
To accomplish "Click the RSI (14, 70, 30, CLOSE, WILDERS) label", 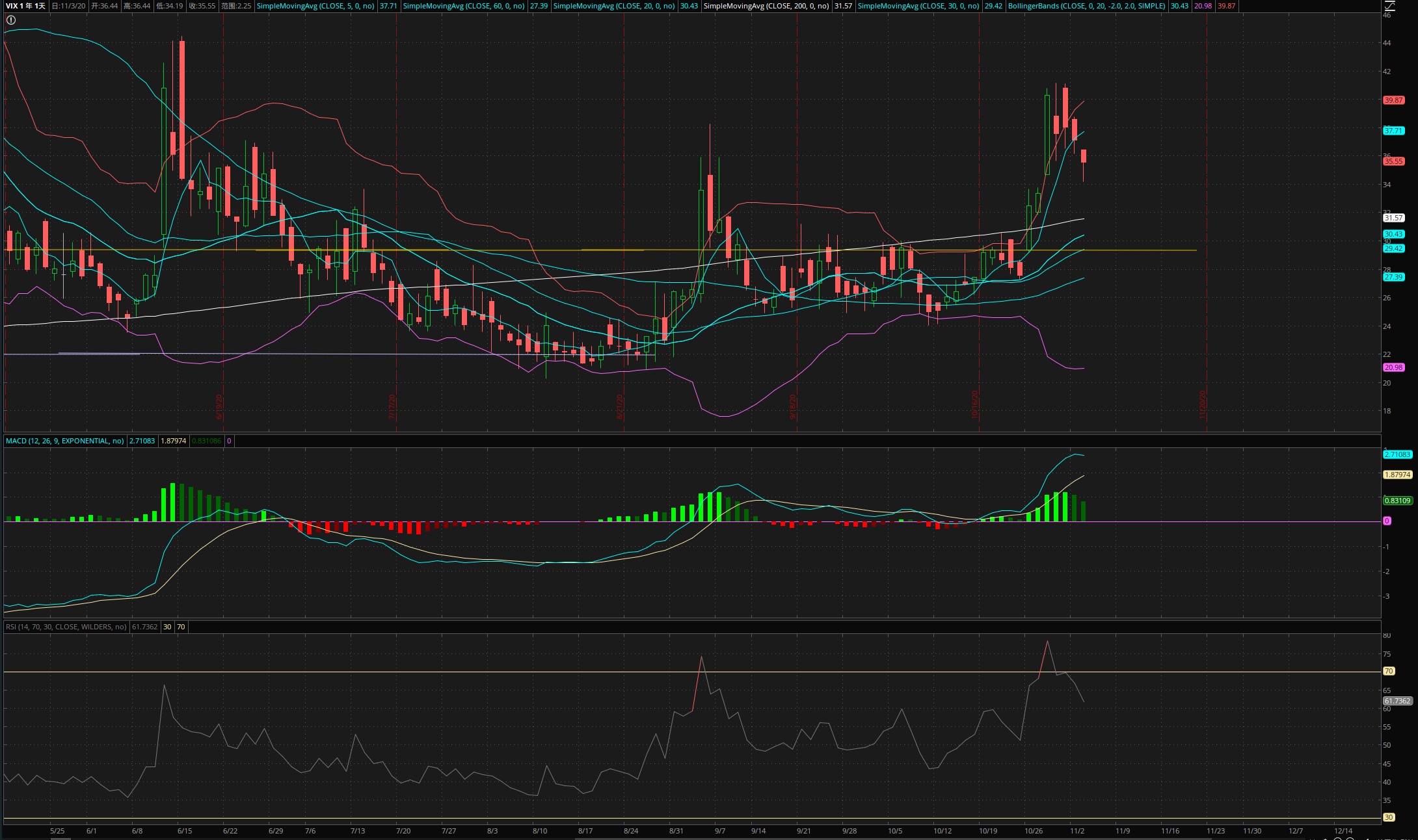I will pos(66,627).
